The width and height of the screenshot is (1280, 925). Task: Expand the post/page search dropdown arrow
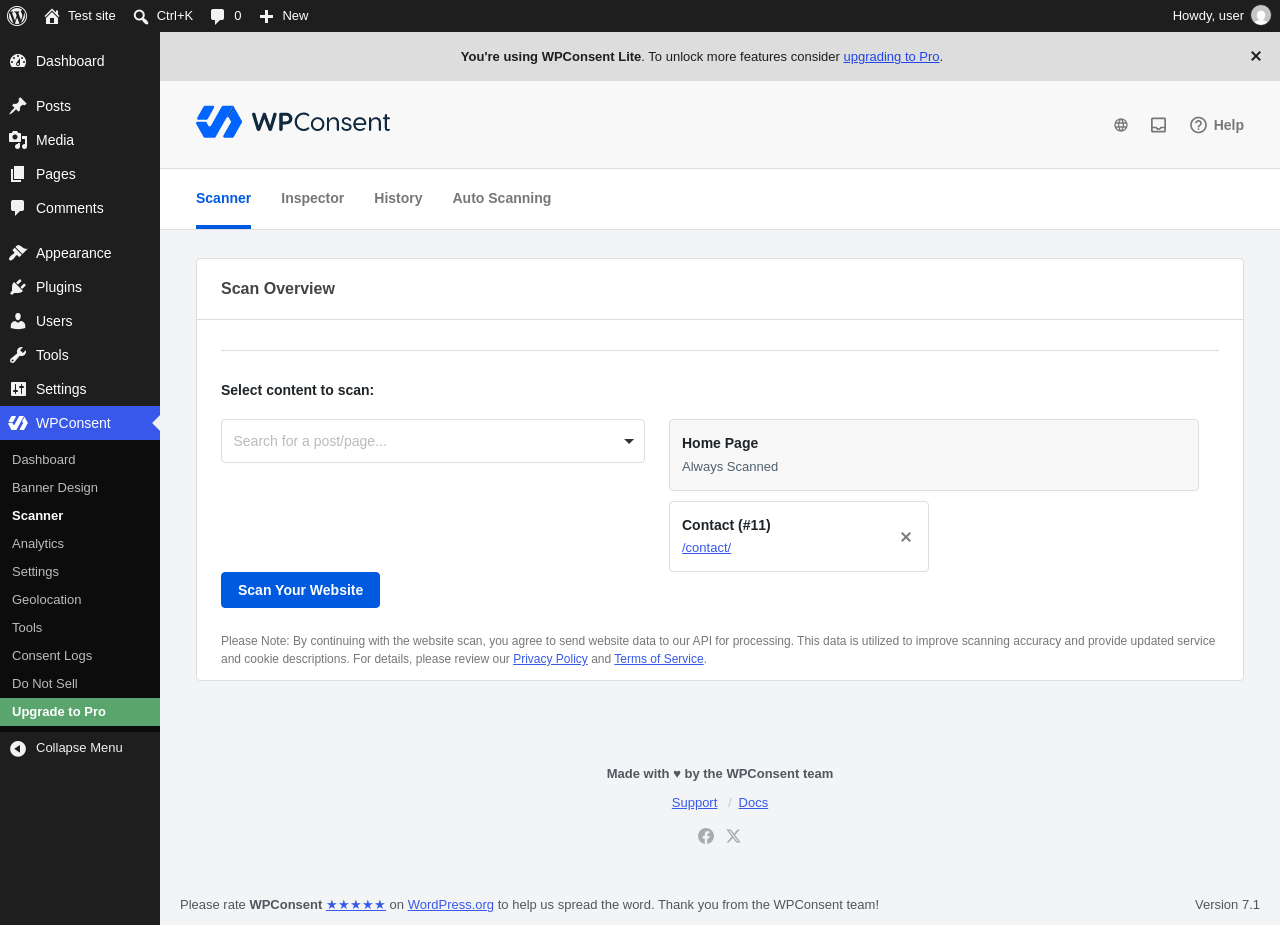[x=629, y=441]
